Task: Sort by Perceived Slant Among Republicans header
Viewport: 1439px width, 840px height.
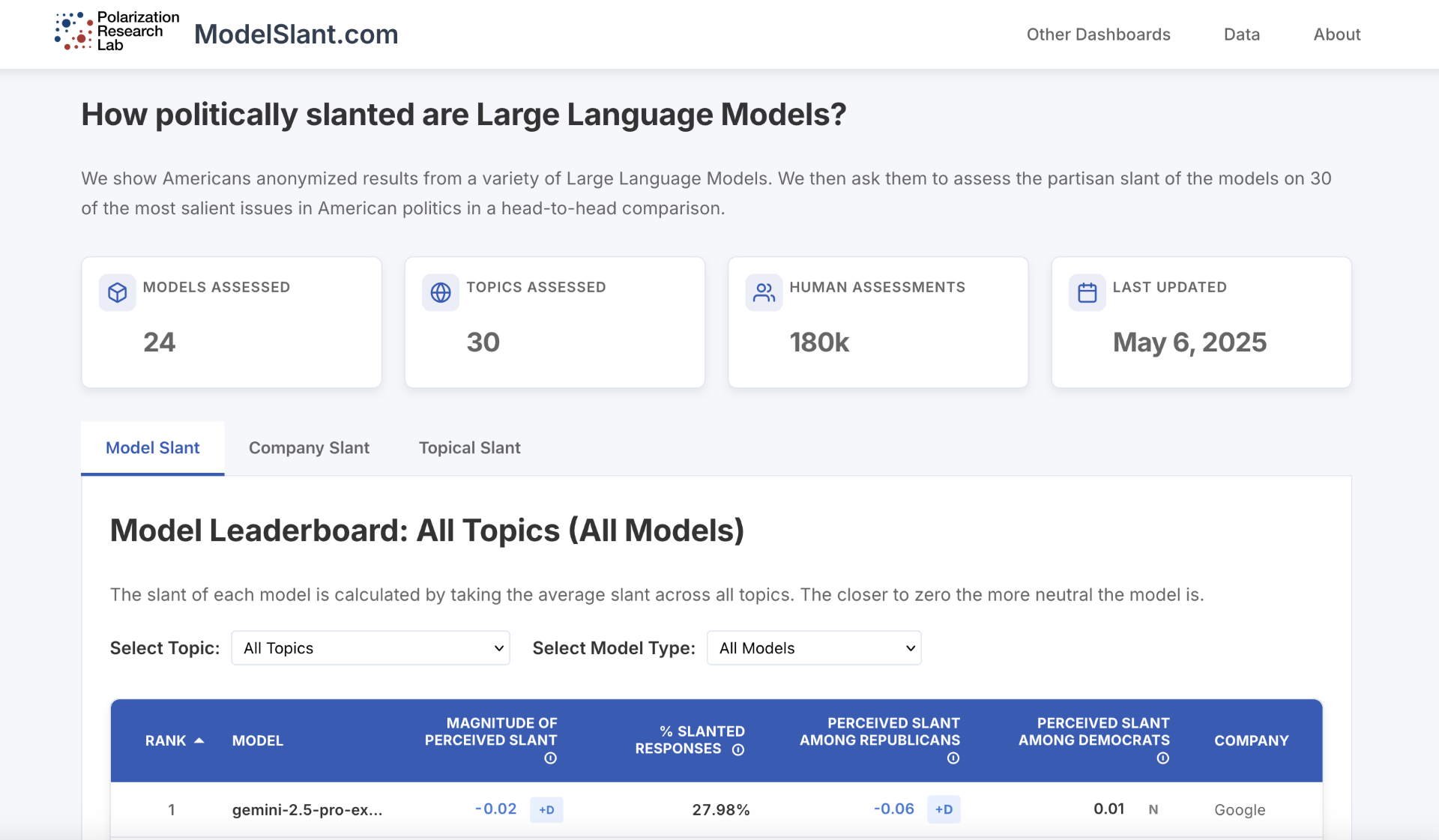Action: 879,731
